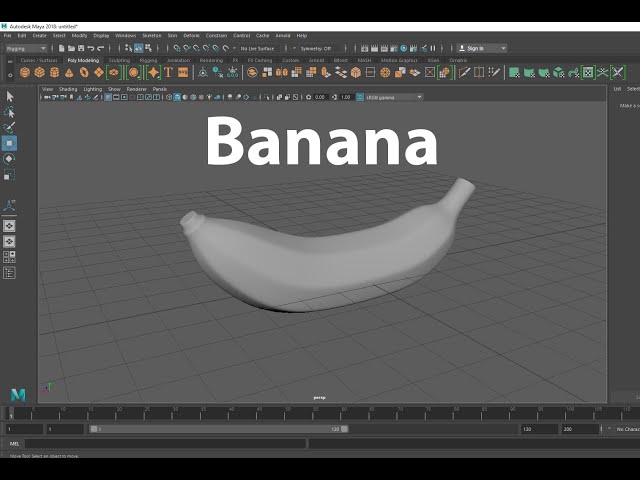Viewport: 640px width, 480px height.
Task: Open the shelf tab list menu icon
Action: (x=10, y=61)
